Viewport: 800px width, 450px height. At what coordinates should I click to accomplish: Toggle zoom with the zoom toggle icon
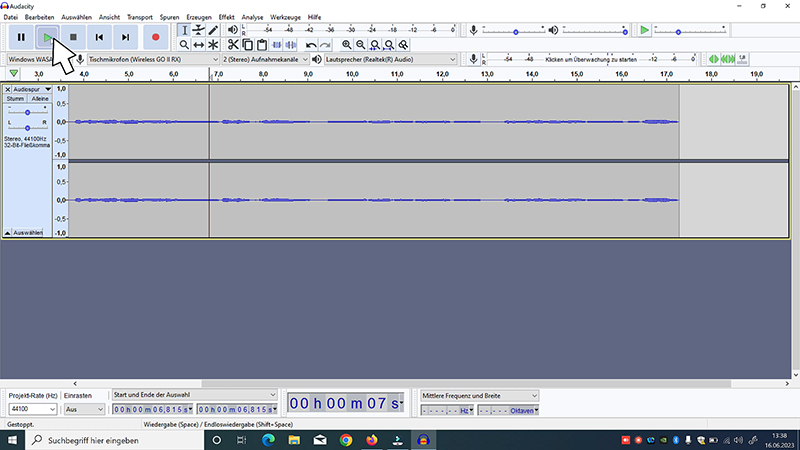(x=404, y=45)
